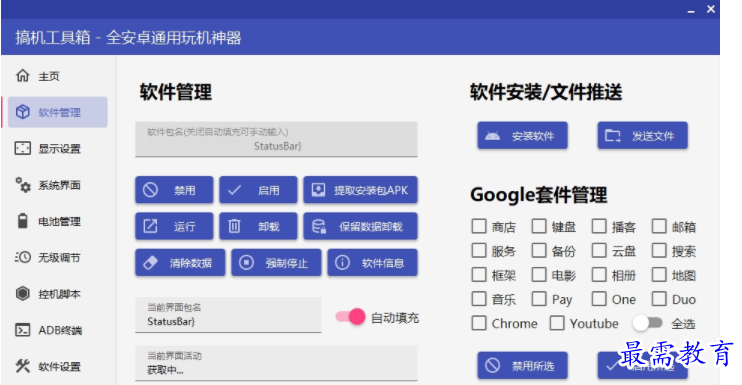Click 软件信息 app info button
The height and width of the screenshot is (385, 742).
(x=372, y=262)
